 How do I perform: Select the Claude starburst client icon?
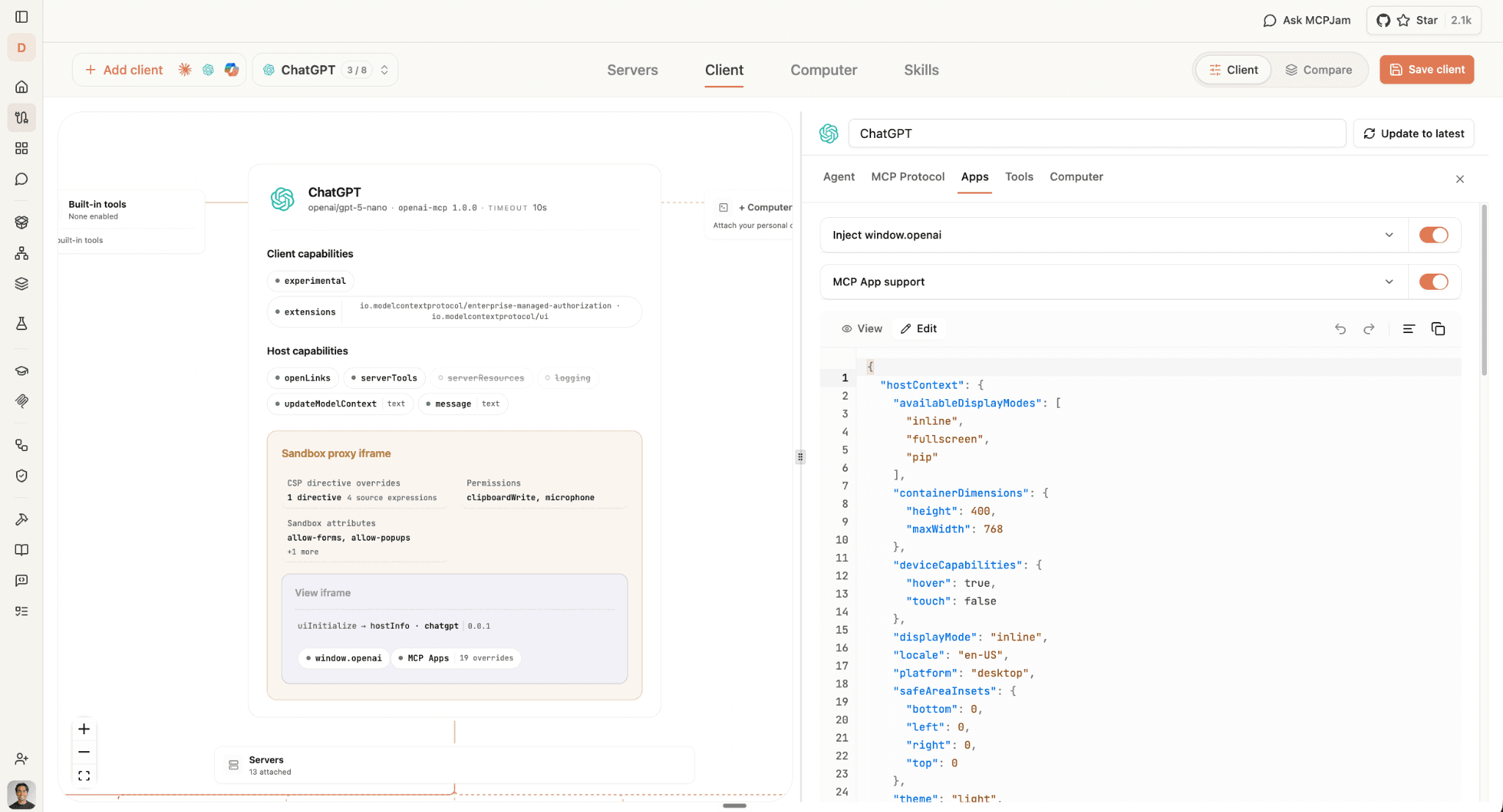pyautogui.click(x=185, y=70)
